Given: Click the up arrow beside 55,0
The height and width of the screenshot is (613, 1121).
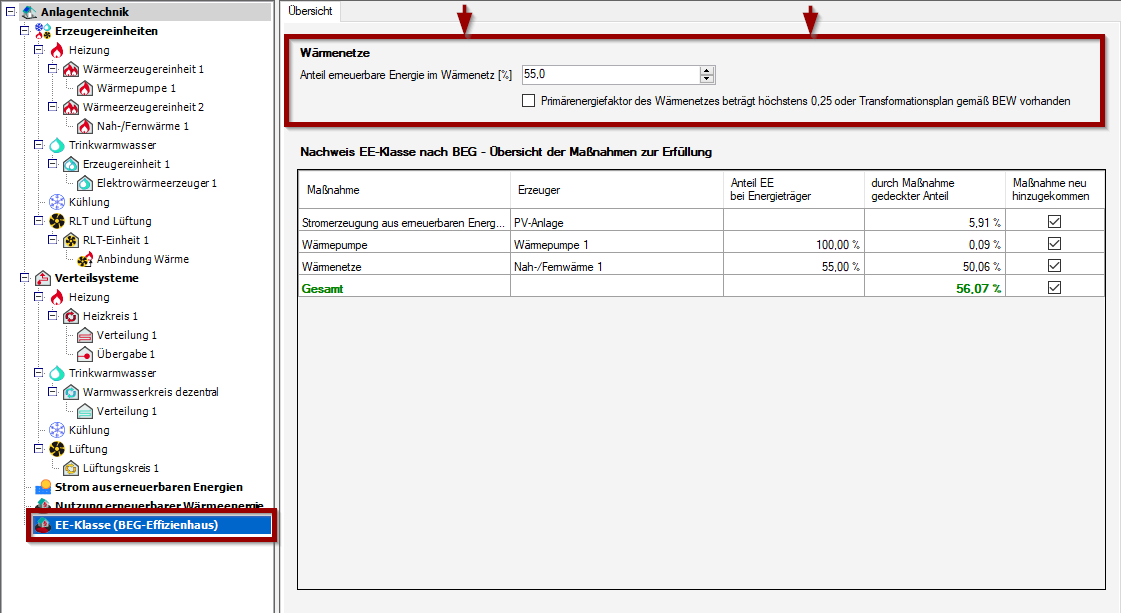Looking at the screenshot, I should pos(707,69).
